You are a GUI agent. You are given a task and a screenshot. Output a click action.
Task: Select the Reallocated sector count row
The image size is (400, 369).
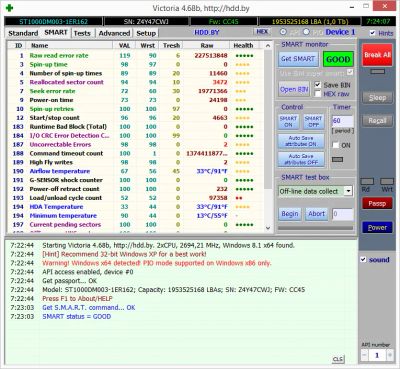tap(135, 82)
